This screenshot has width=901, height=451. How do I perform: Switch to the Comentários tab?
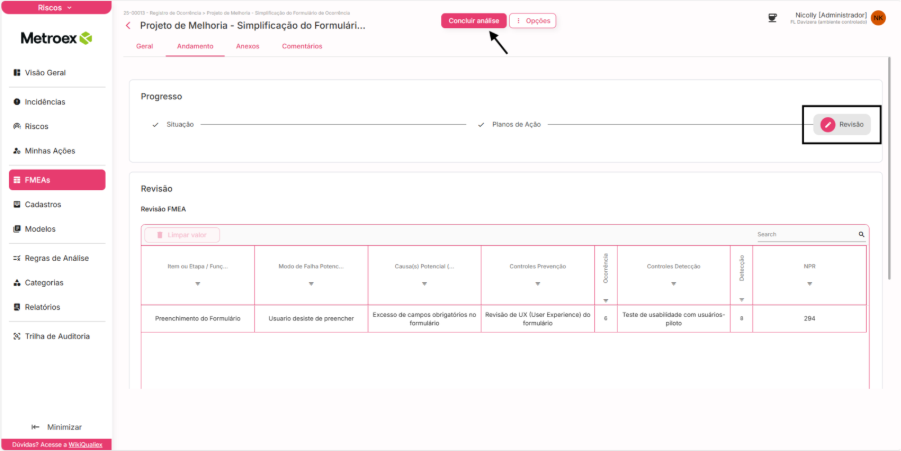pyautogui.click(x=302, y=46)
